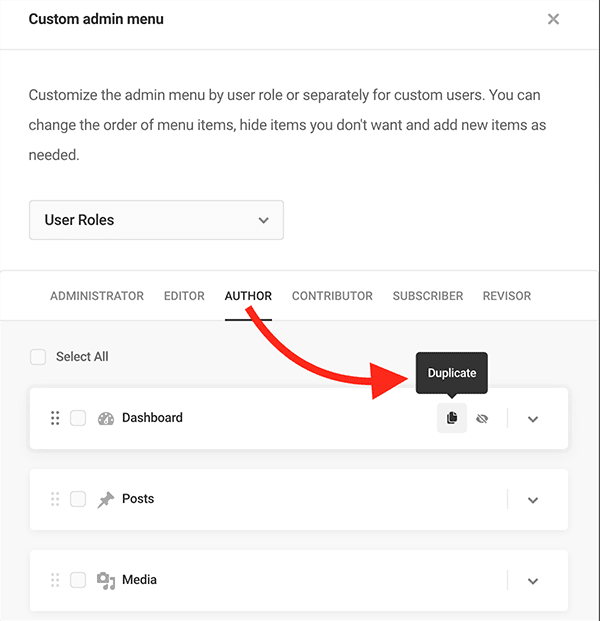Hide the Dashboard menu item with eye icon
This screenshot has height=621, width=600.
pyautogui.click(x=482, y=419)
